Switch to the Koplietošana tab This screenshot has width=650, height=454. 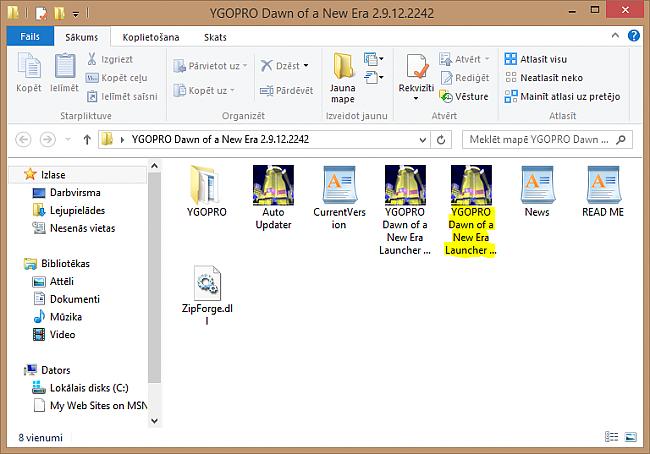(x=151, y=37)
